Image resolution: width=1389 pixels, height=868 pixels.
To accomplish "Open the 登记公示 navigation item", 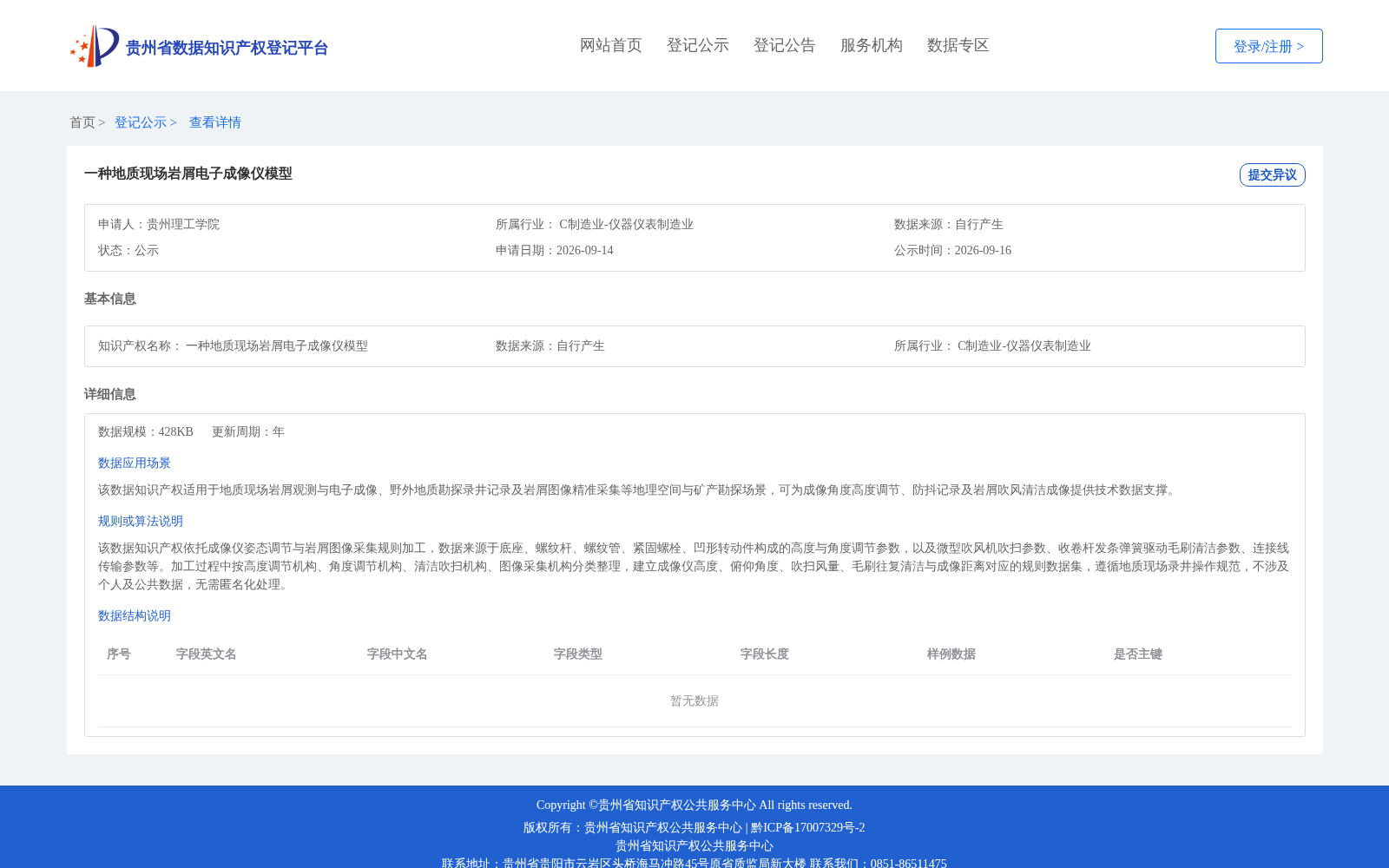I will pyautogui.click(x=698, y=45).
